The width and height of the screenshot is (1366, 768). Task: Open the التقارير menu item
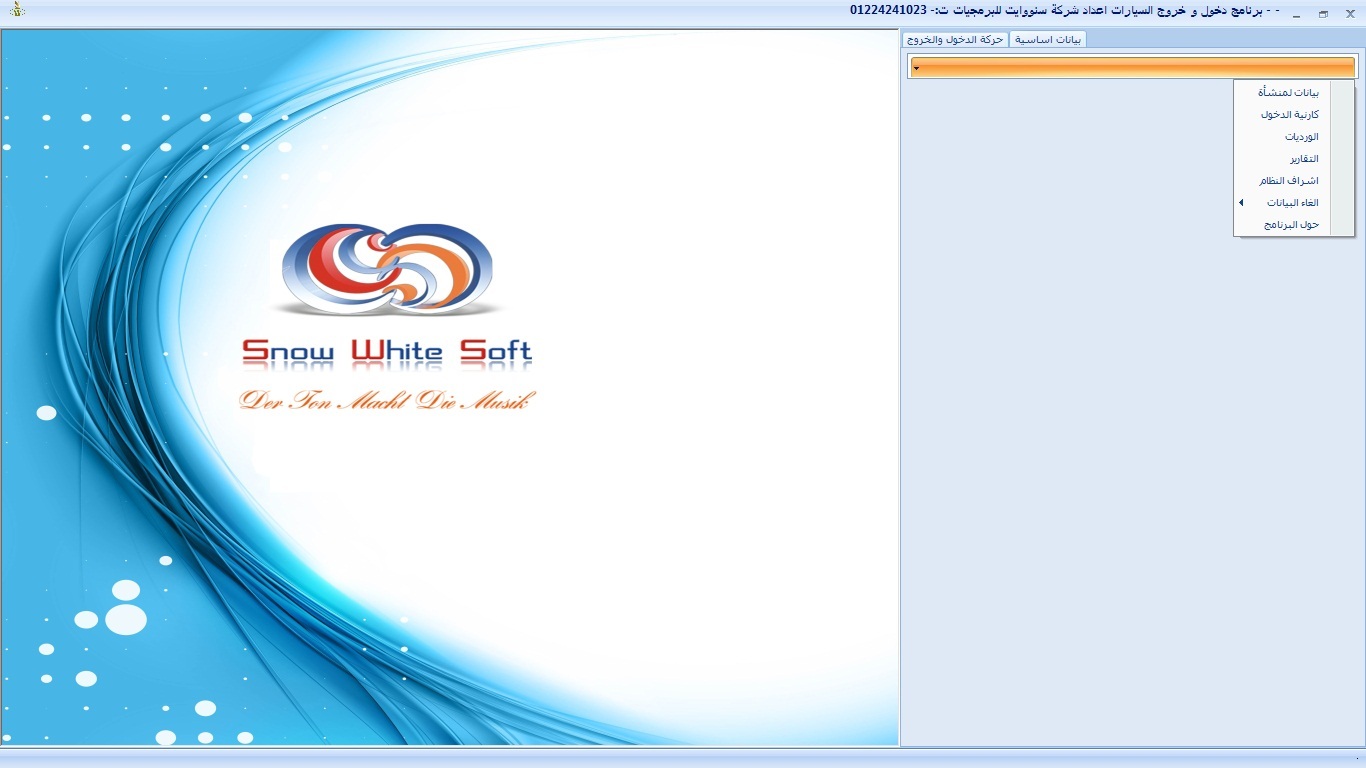(x=1303, y=159)
